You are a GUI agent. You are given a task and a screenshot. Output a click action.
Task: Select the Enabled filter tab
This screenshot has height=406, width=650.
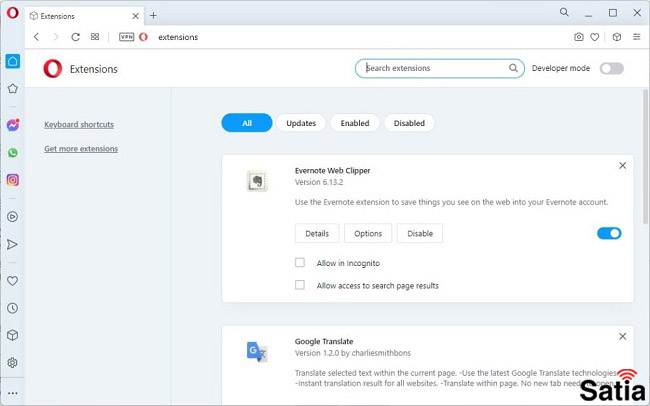(355, 123)
